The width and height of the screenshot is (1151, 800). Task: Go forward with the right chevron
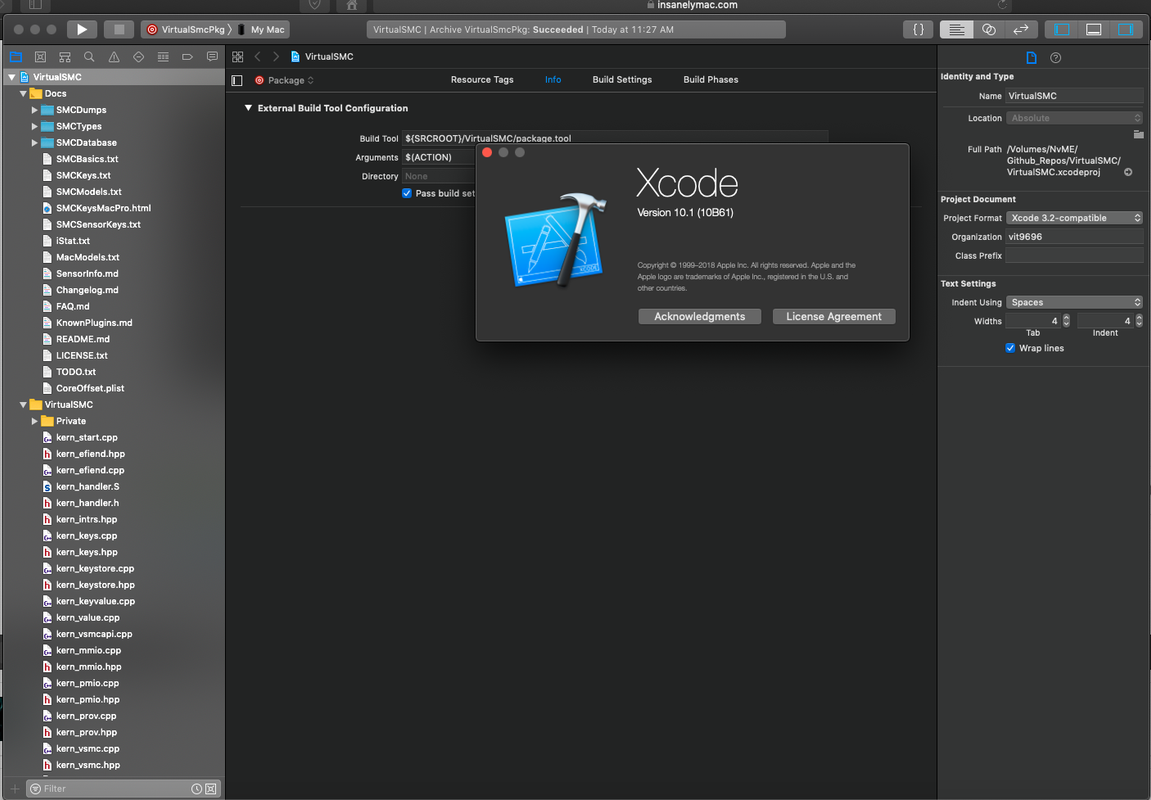point(276,57)
